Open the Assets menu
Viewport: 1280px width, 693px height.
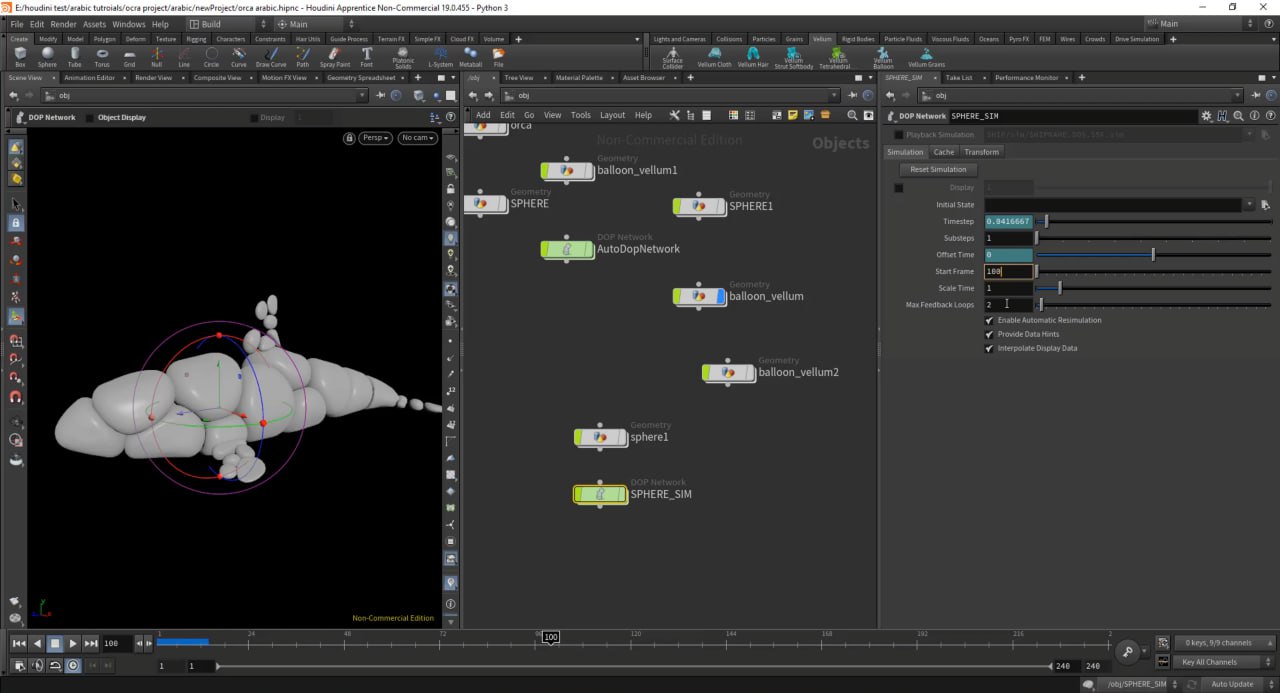pyautogui.click(x=94, y=24)
